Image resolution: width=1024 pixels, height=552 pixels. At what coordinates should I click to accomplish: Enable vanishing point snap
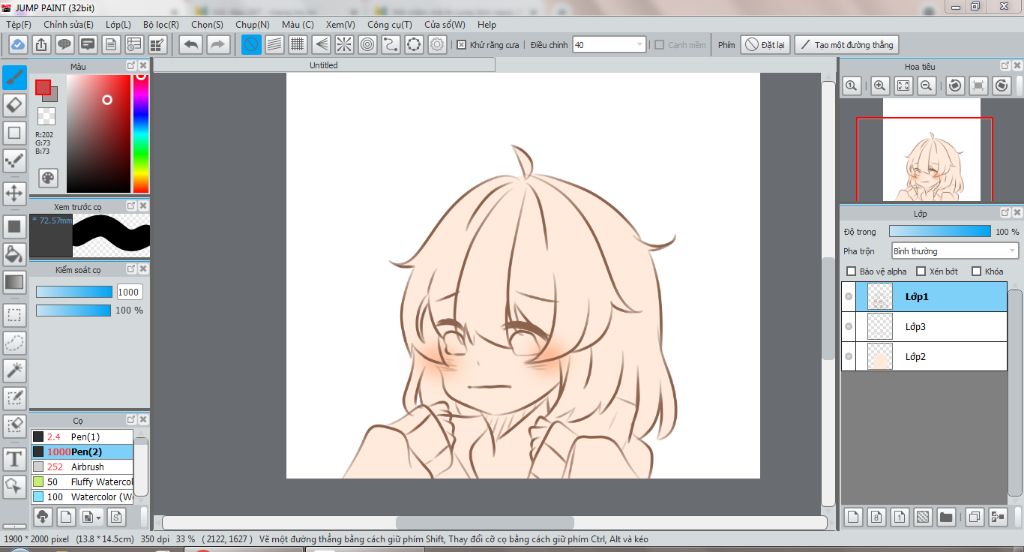321,44
